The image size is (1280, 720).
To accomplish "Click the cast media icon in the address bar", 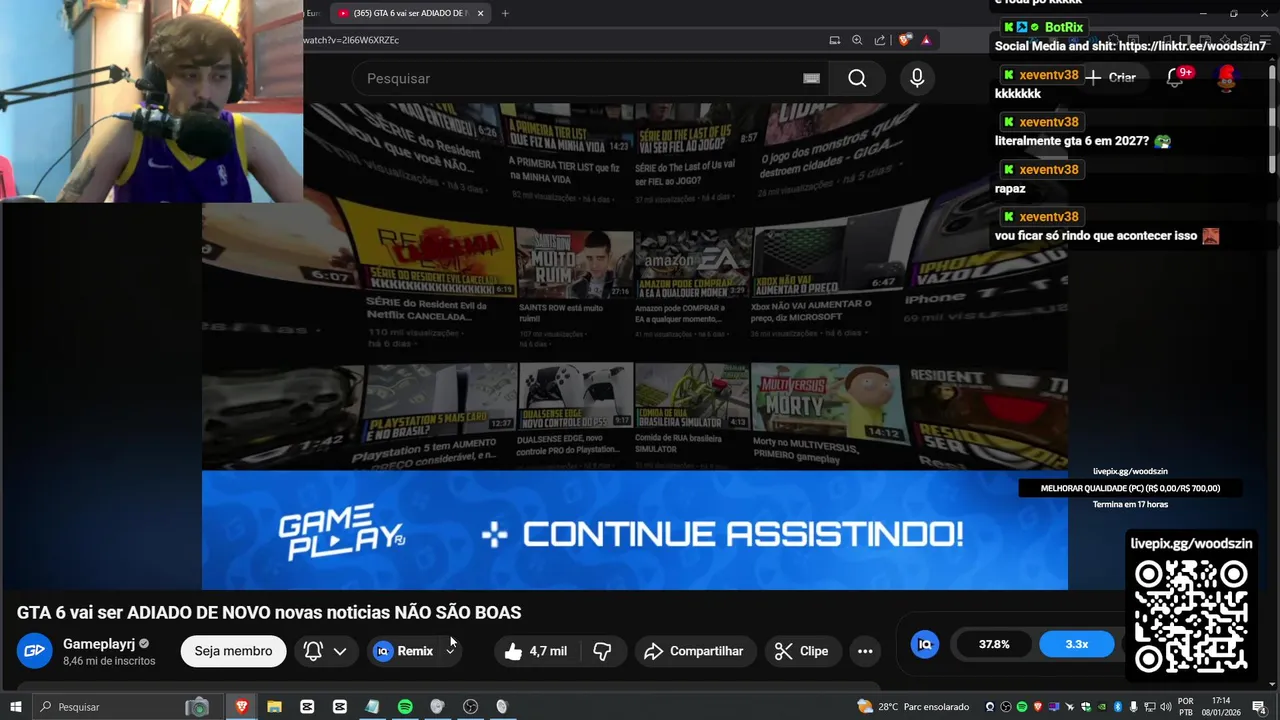I will click(x=835, y=40).
